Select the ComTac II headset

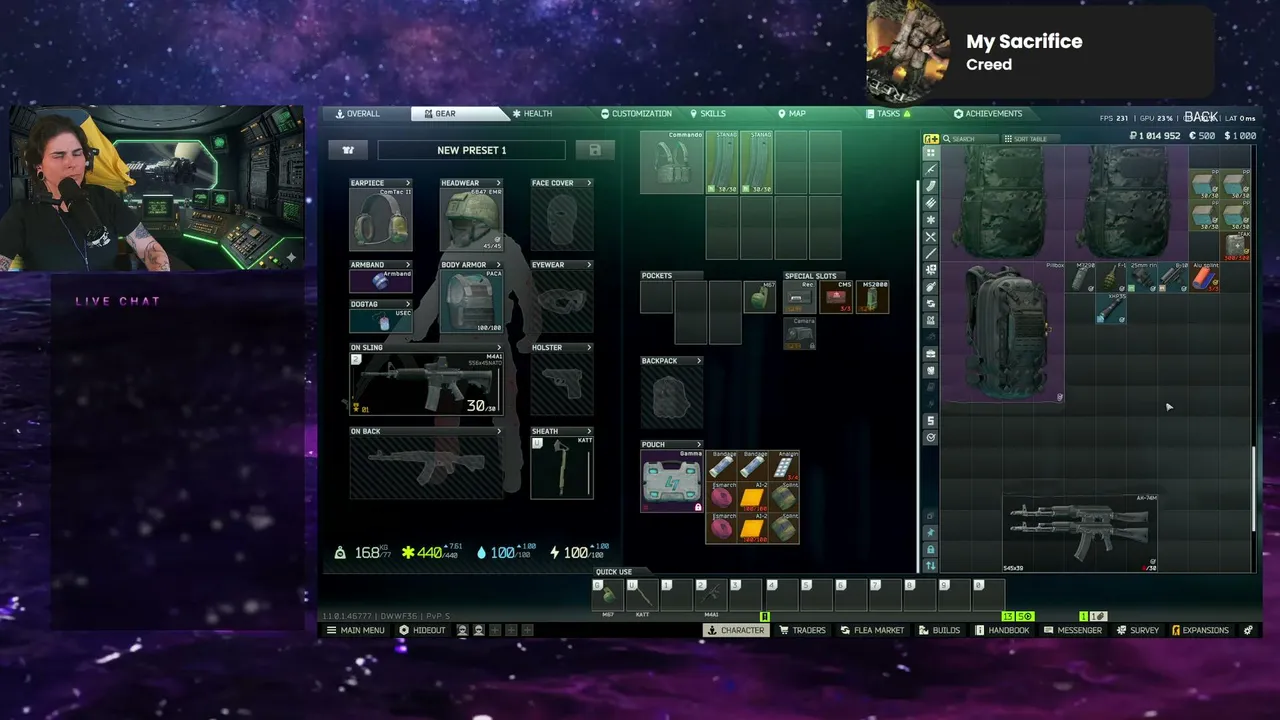[x=381, y=219]
